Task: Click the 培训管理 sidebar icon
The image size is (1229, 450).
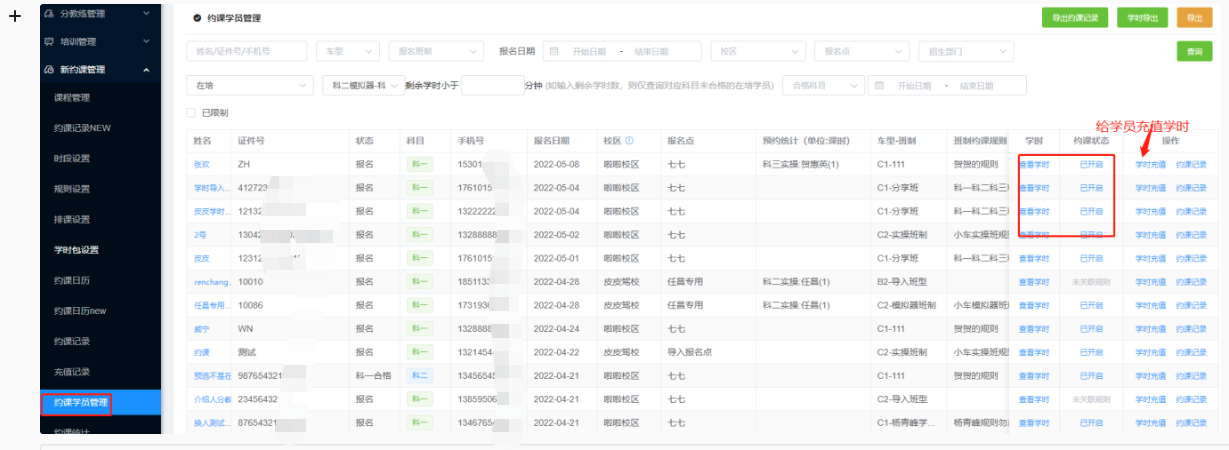Action: tap(50, 42)
